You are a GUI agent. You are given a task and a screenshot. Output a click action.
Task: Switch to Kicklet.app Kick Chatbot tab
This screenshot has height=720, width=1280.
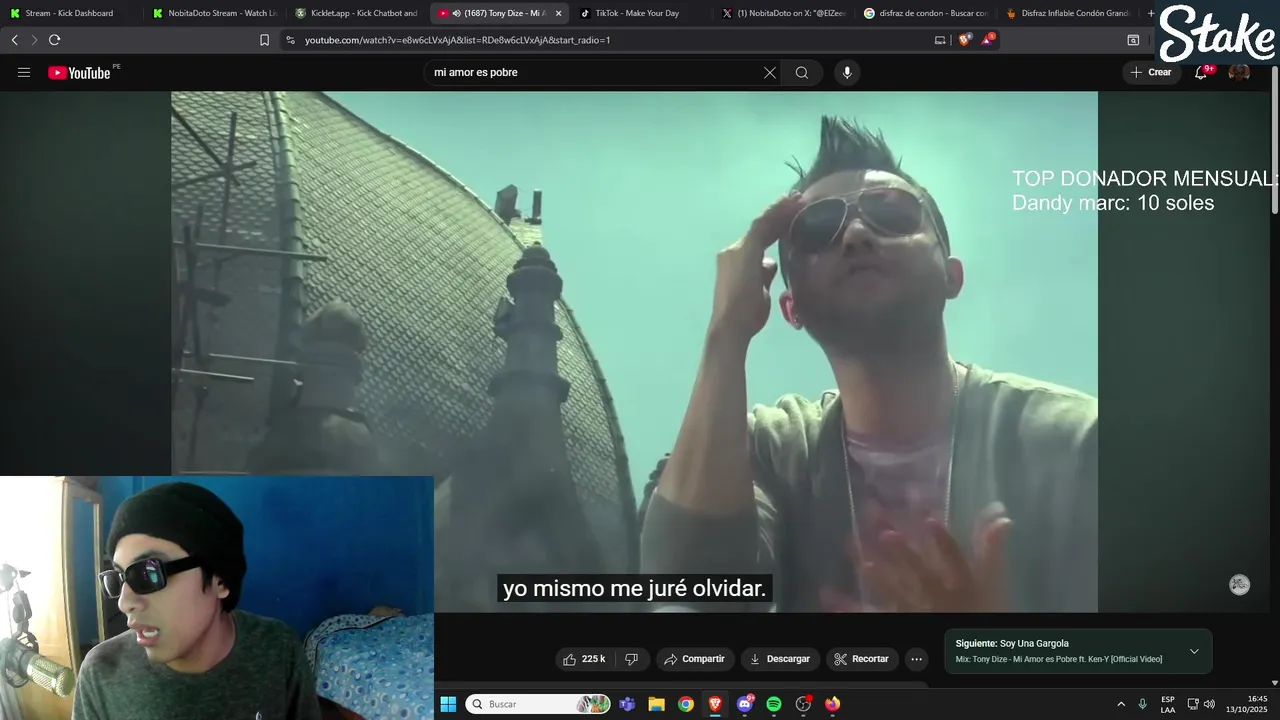[x=357, y=13]
